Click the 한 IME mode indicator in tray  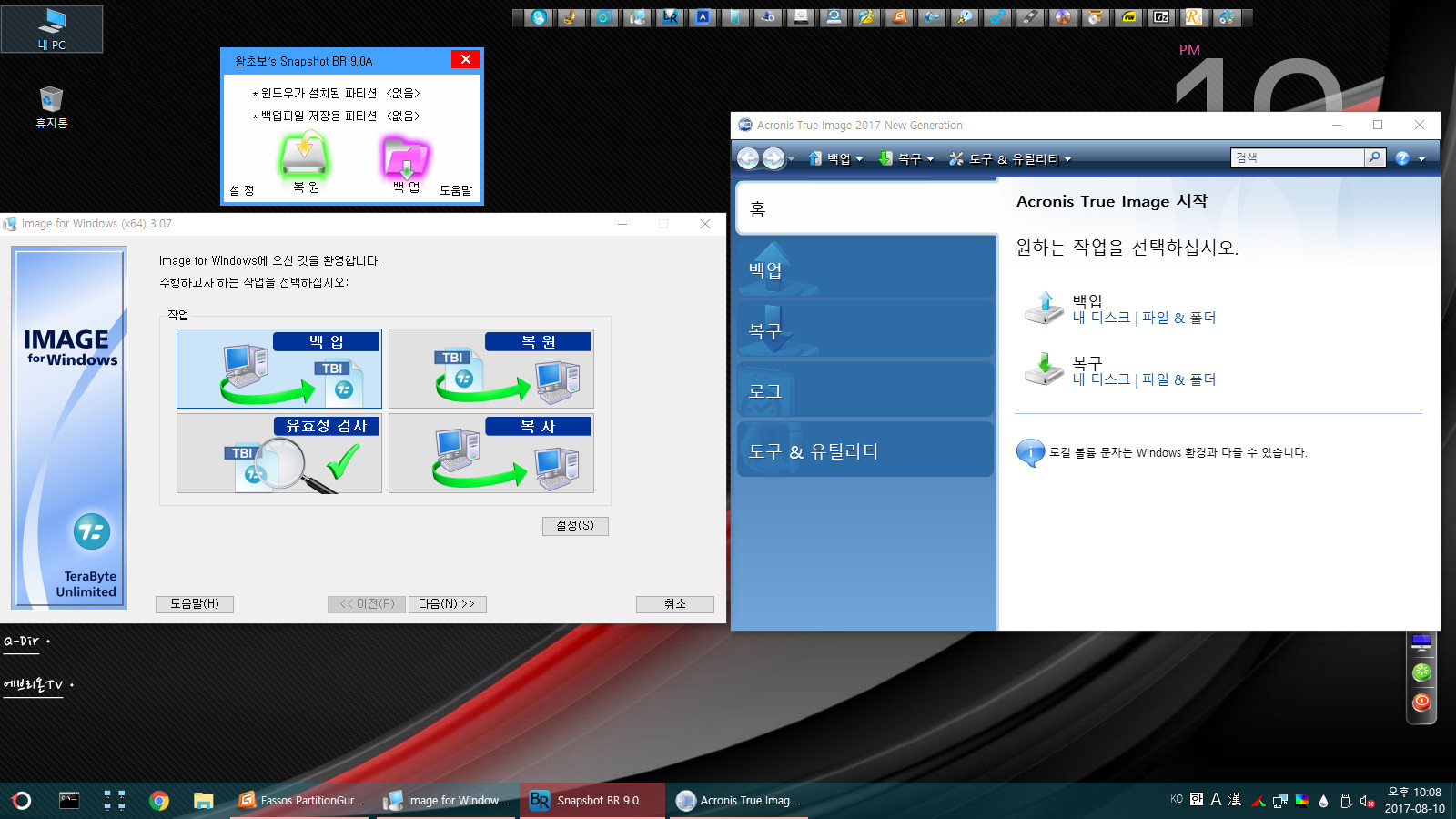1197,800
